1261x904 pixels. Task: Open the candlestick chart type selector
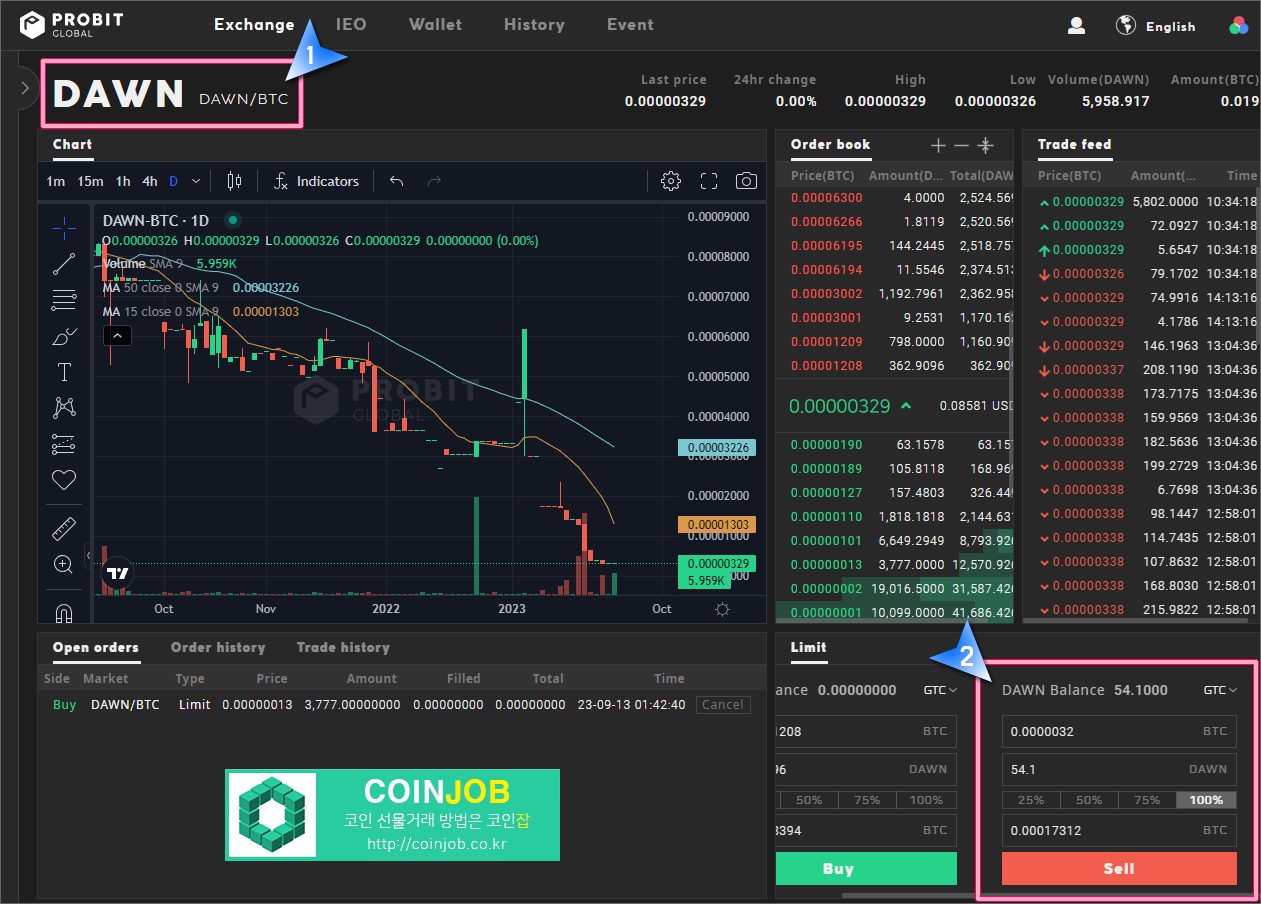[x=235, y=181]
